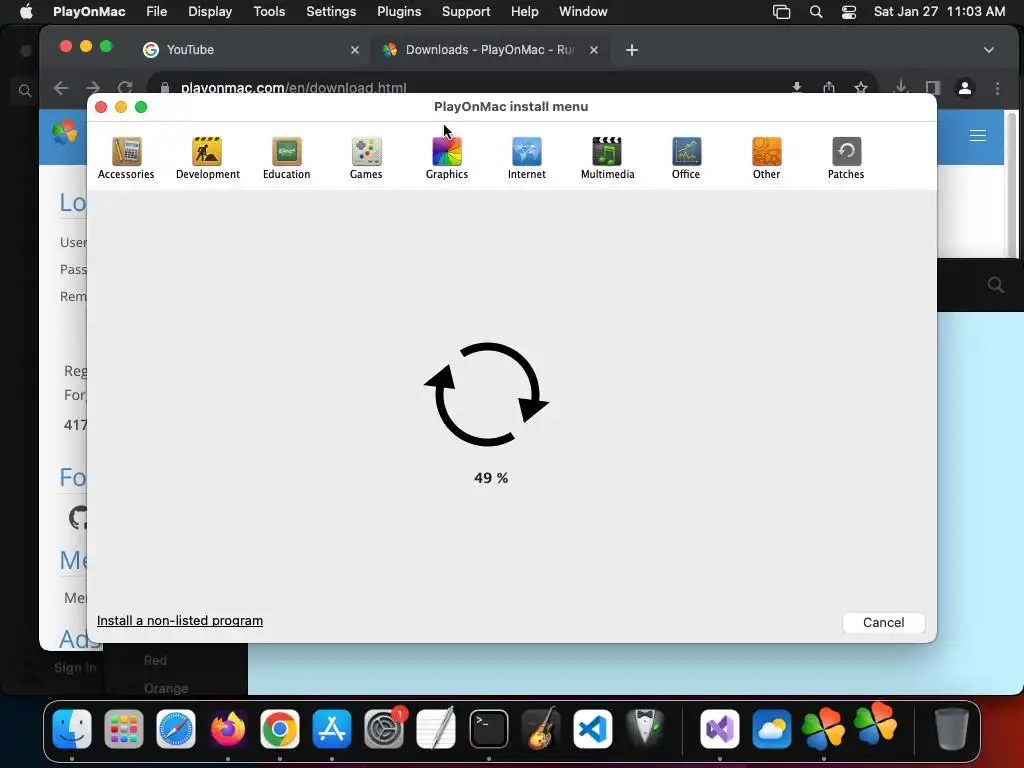Screen dimensions: 1024x768
Task: Open Control Center in menu bar
Action: click(848, 12)
